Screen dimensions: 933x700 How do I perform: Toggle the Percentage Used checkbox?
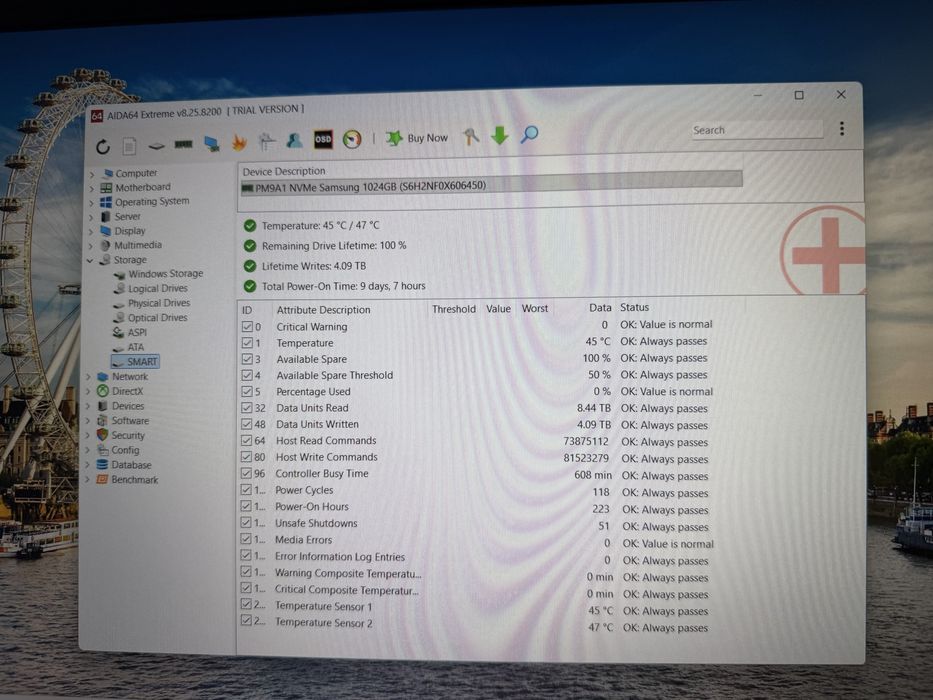(247, 391)
